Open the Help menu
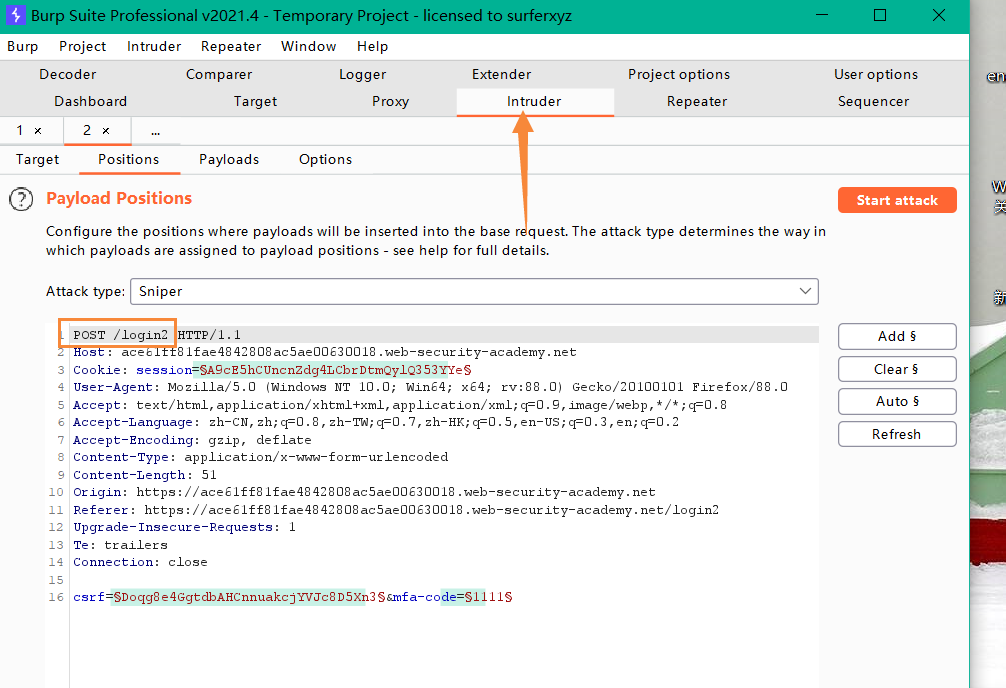Image resolution: width=1006 pixels, height=688 pixels. tap(372, 46)
